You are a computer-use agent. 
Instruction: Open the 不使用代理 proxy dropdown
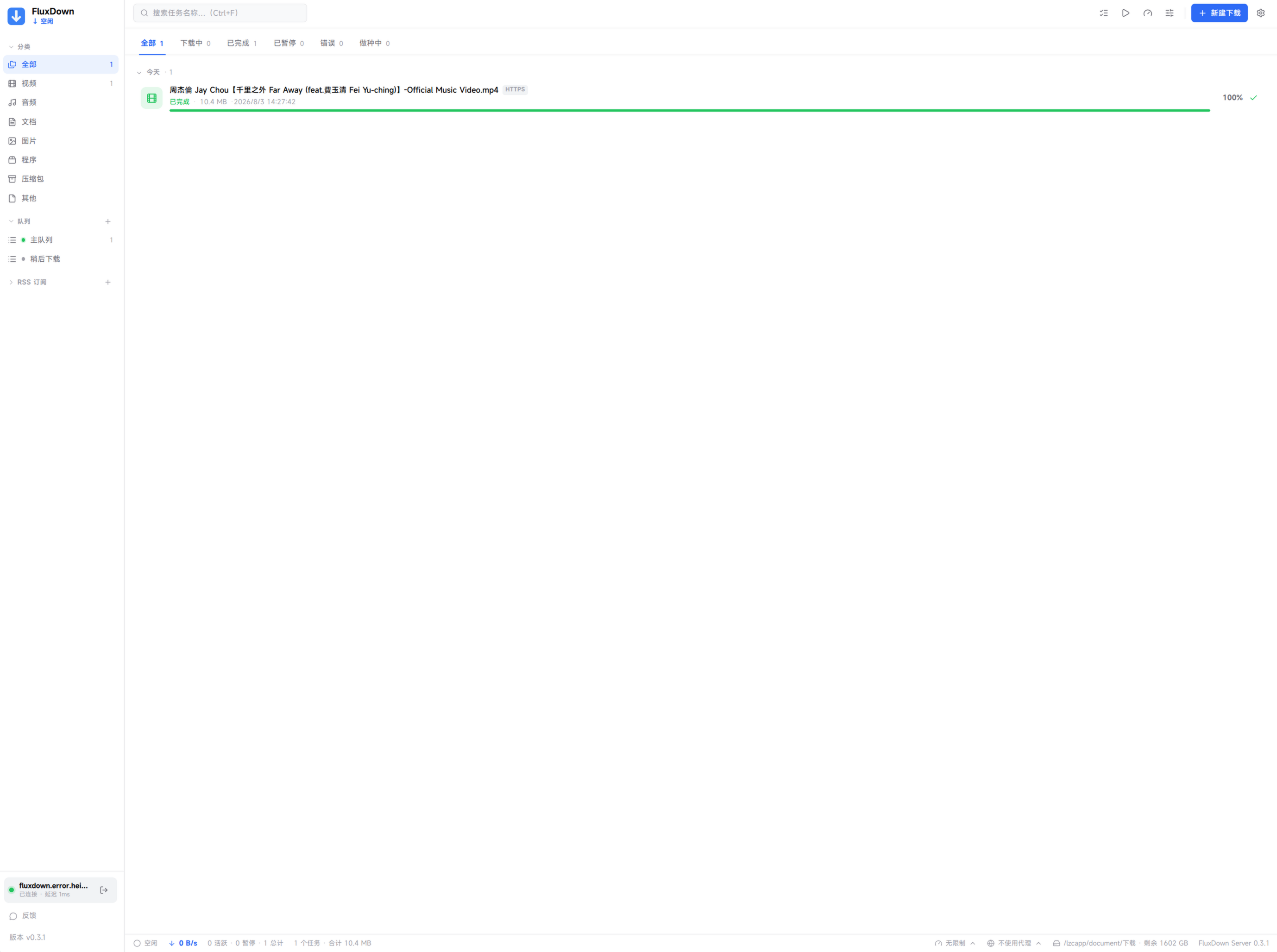tap(1014, 943)
